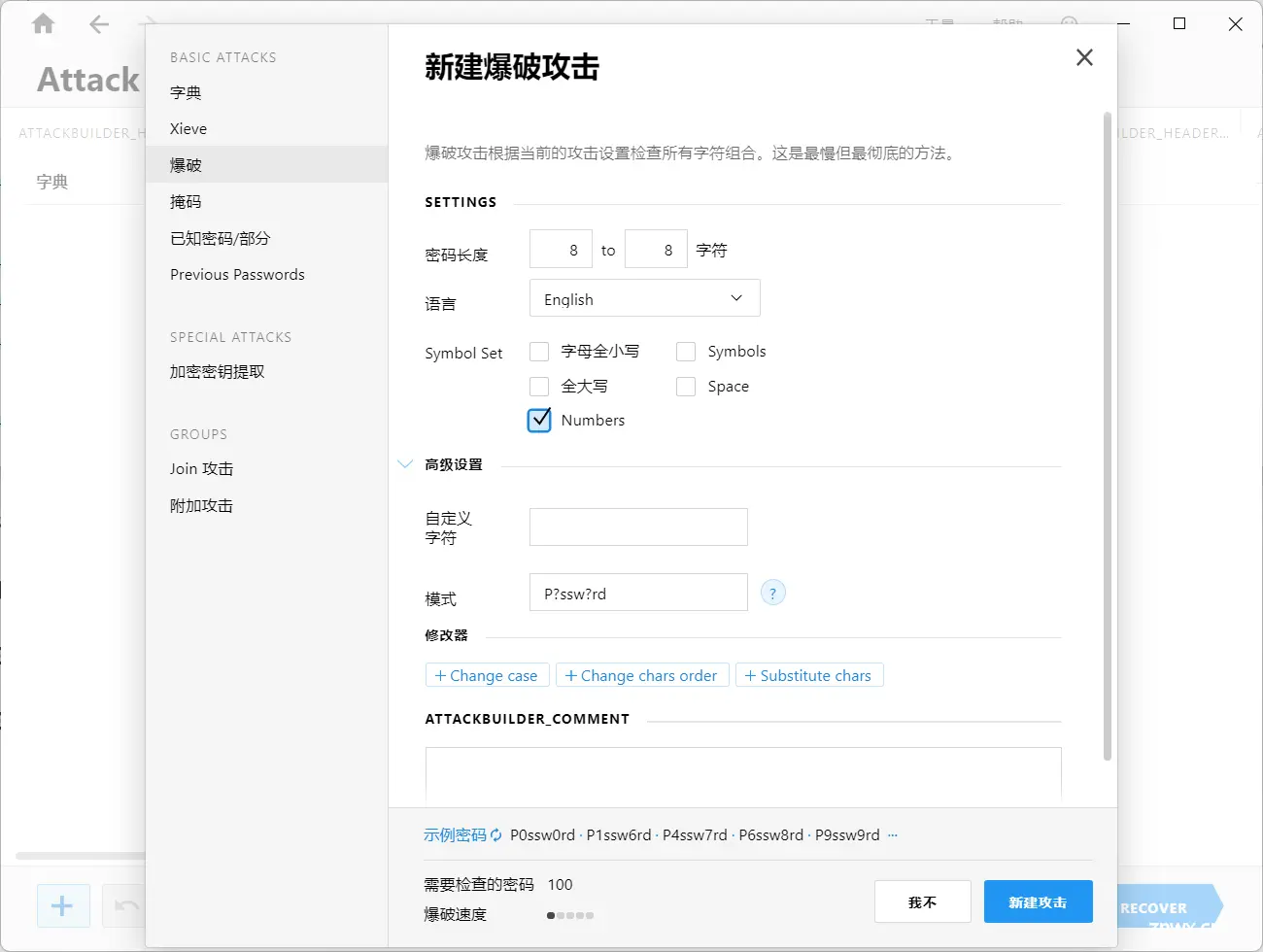Enable the Space checkbox
This screenshot has height=952, width=1263.
686,387
